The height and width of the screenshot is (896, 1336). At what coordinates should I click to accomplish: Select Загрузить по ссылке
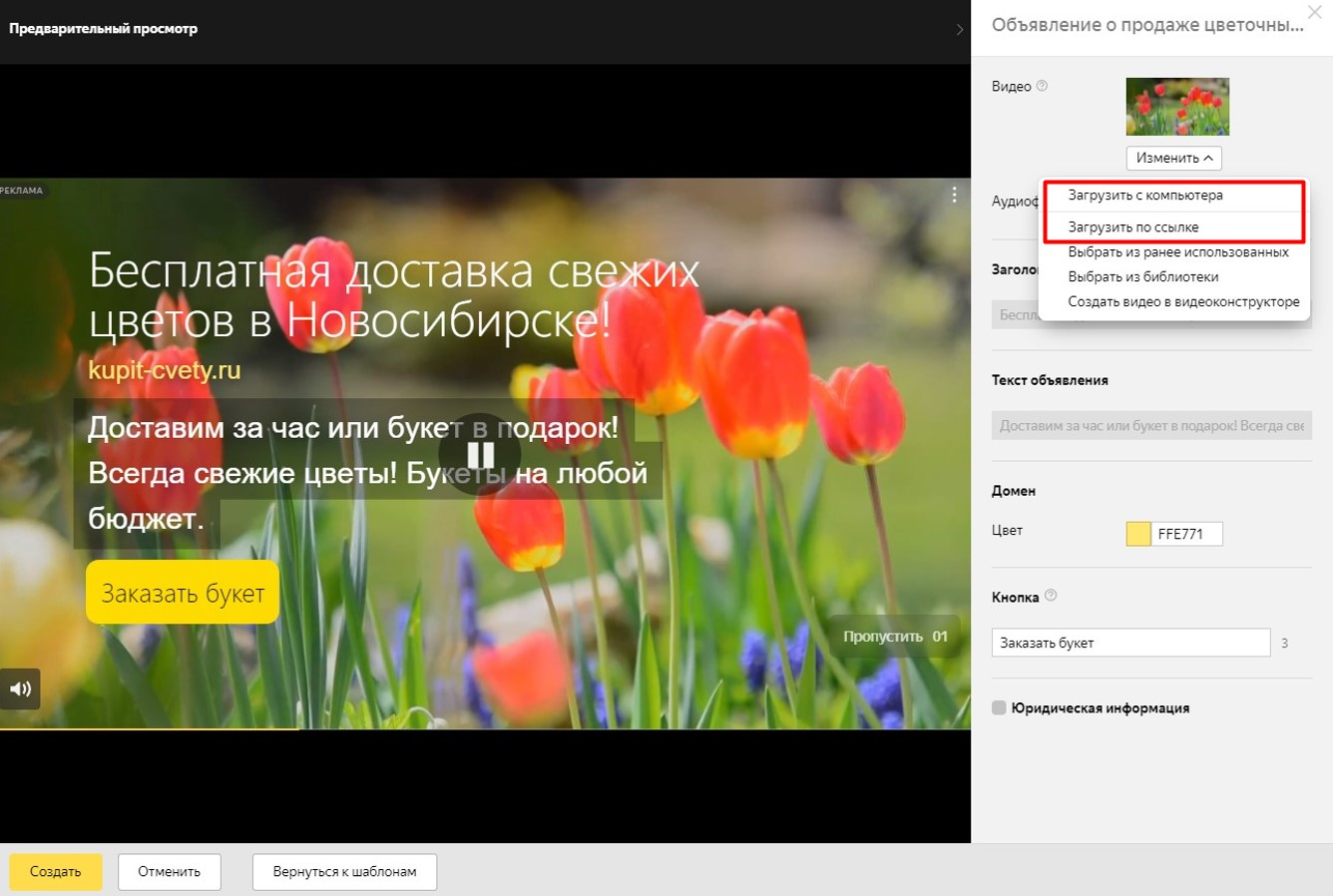(1133, 227)
